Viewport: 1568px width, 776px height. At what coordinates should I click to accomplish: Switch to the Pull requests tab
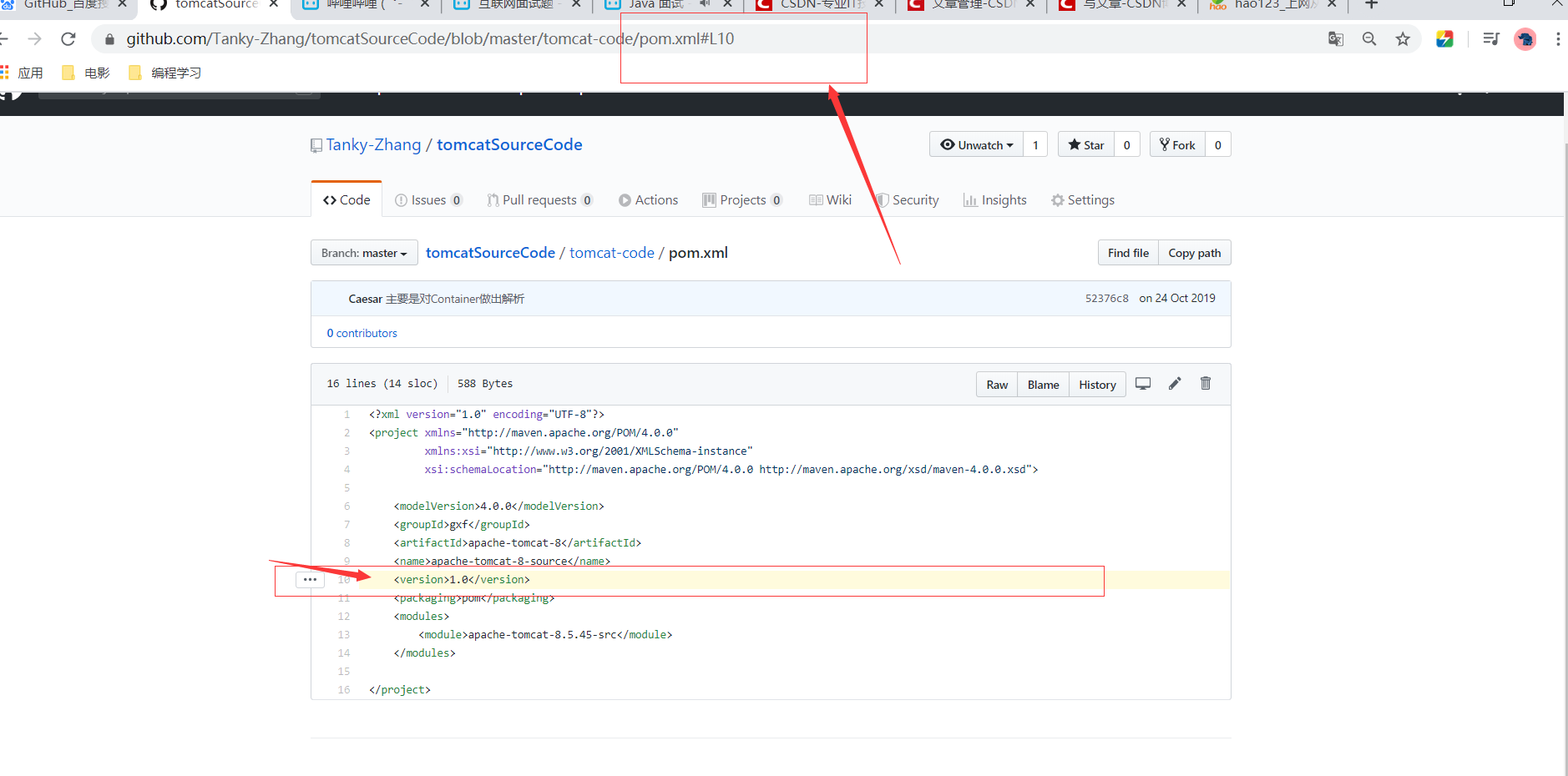point(540,200)
